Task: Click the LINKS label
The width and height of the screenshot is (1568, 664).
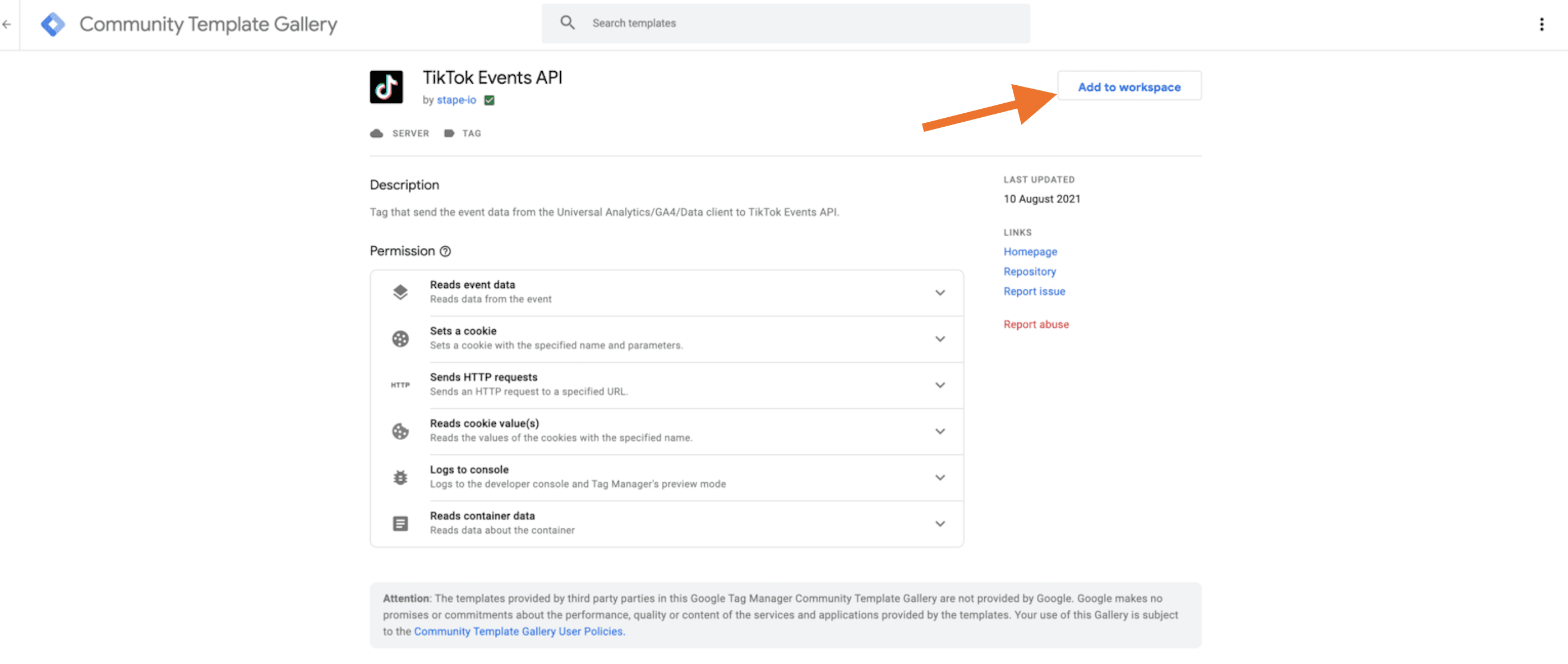Action: click(1017, 233)
